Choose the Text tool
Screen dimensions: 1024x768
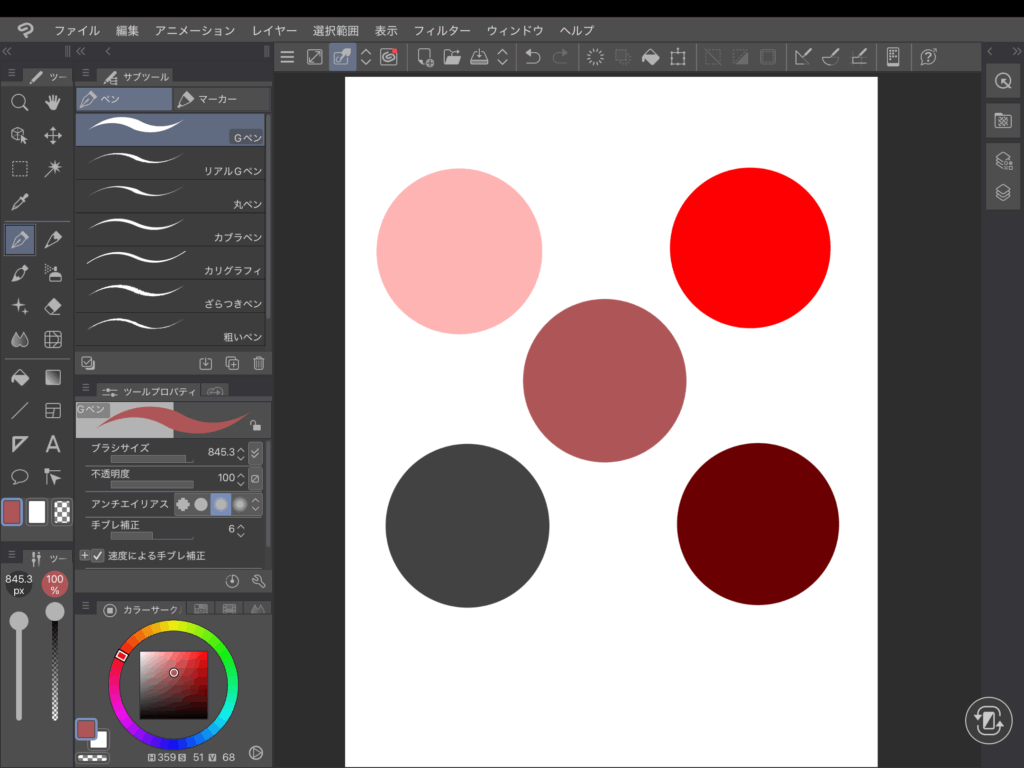(54, 444)
